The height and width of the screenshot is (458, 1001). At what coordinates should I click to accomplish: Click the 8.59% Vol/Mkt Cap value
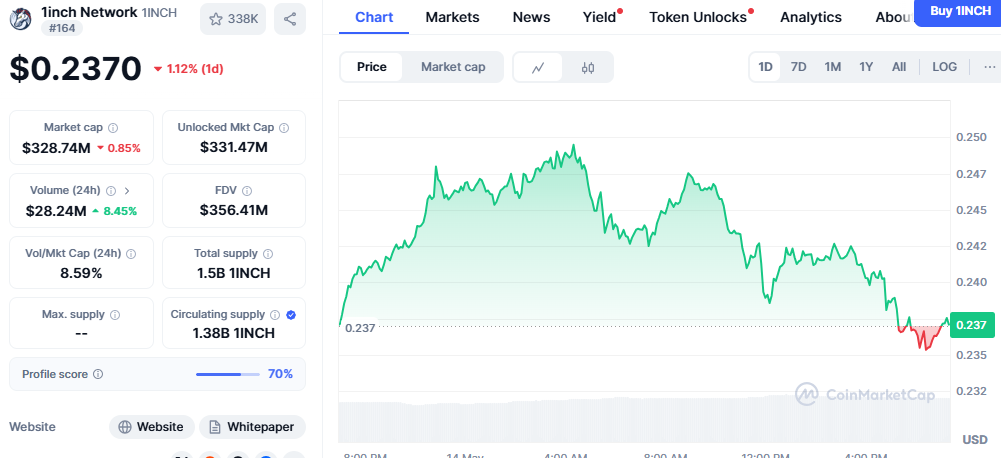pyautogui.click(x=81, y=273)
